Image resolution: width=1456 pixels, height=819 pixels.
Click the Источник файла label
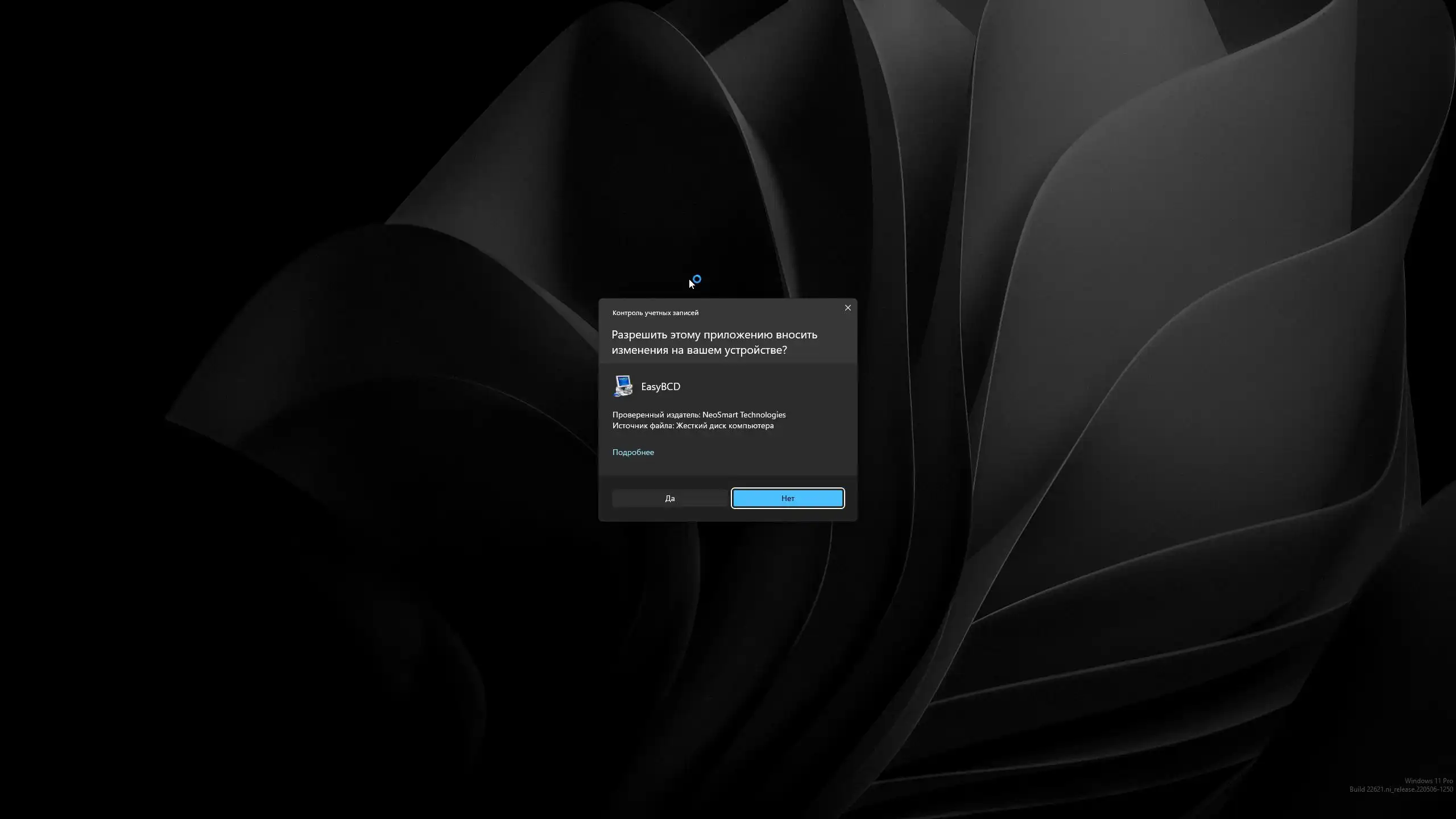click(x=643, y=425)
